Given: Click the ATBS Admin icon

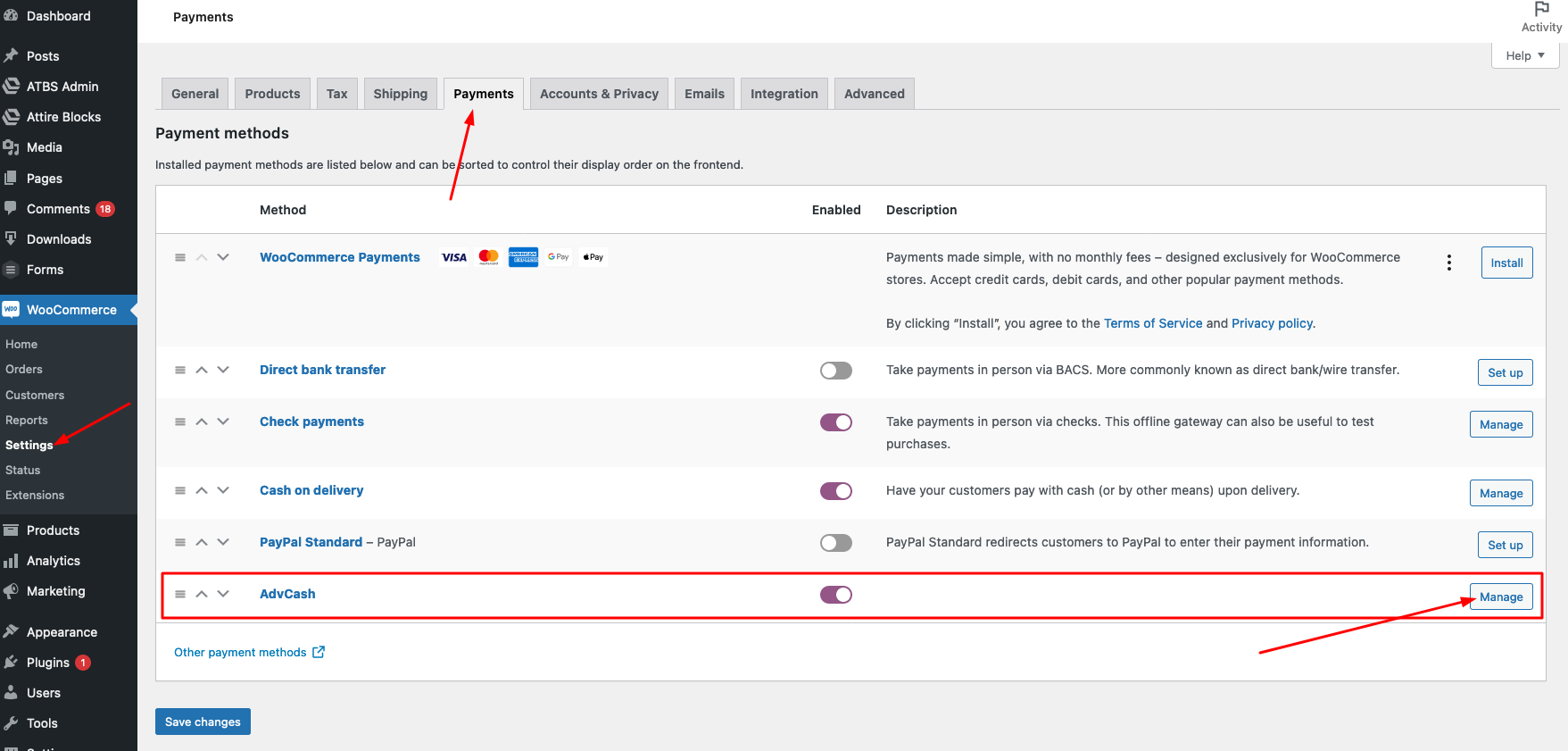Looking at the screenshot, I should pos(11,87).
